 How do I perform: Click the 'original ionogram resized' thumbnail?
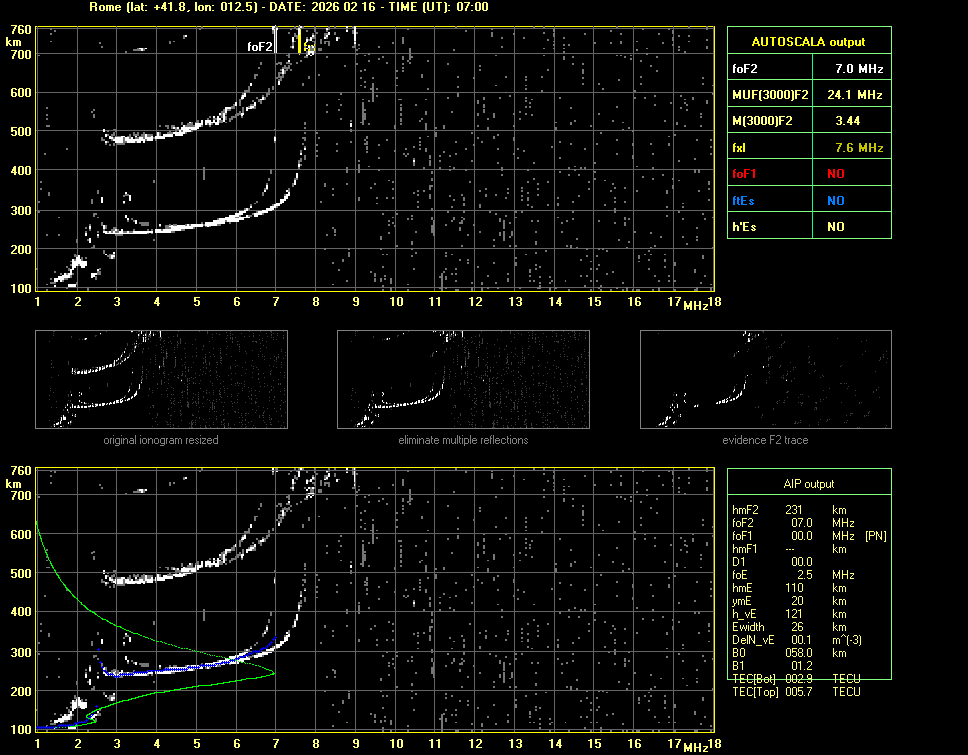point(161,379)
